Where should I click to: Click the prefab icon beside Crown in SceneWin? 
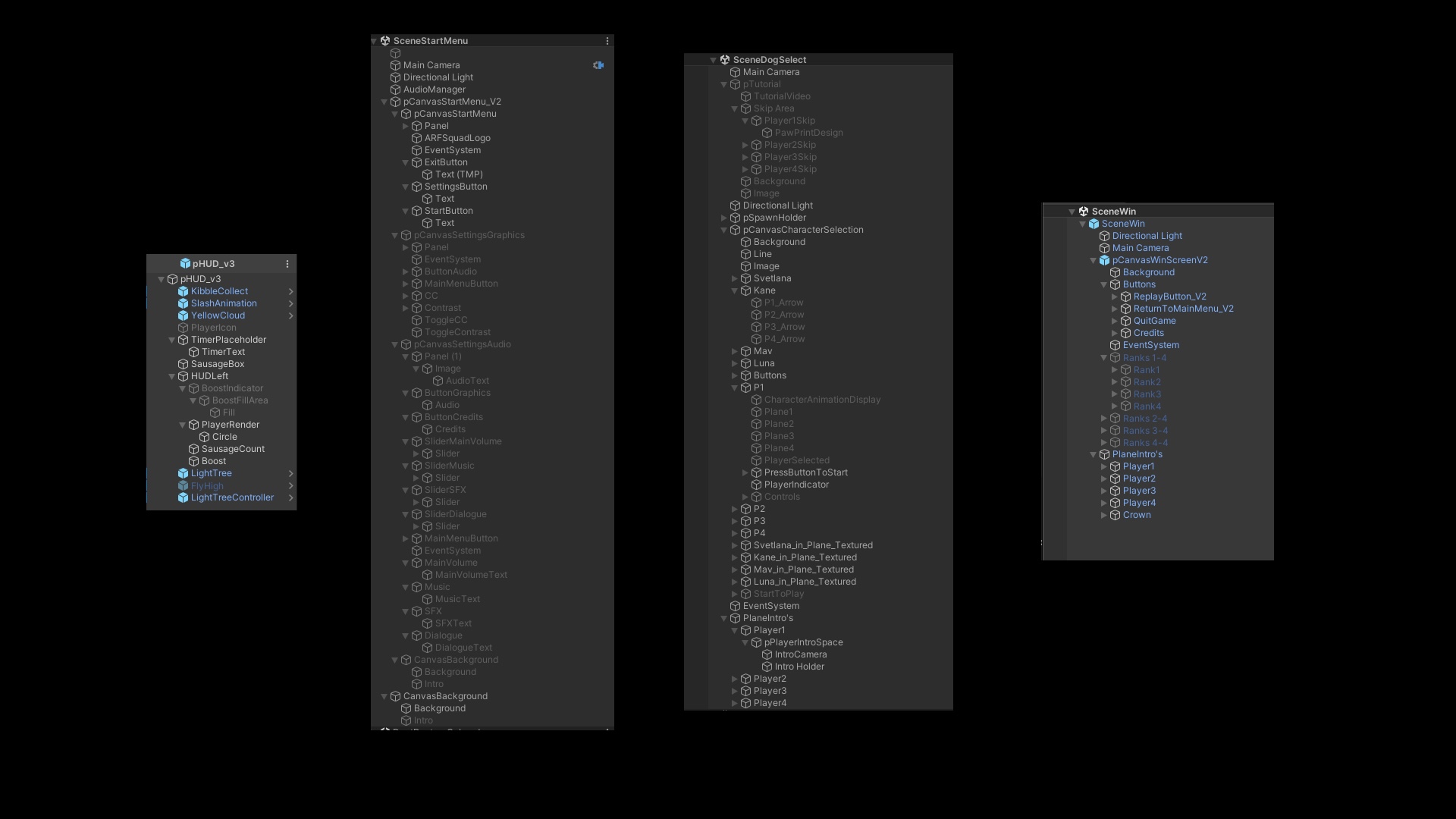point(1116,515)
